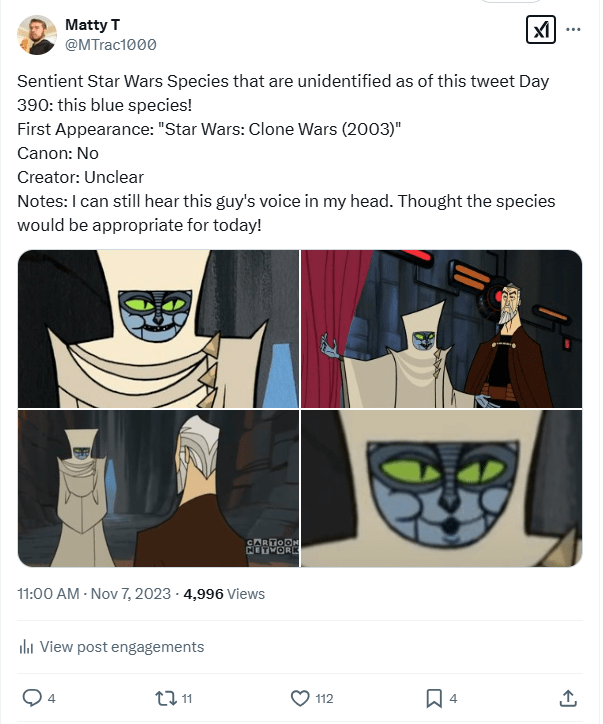Open the @MTrac1000 handle link
This screenshot has height=724, width=603.
click(x=110, y=44)
